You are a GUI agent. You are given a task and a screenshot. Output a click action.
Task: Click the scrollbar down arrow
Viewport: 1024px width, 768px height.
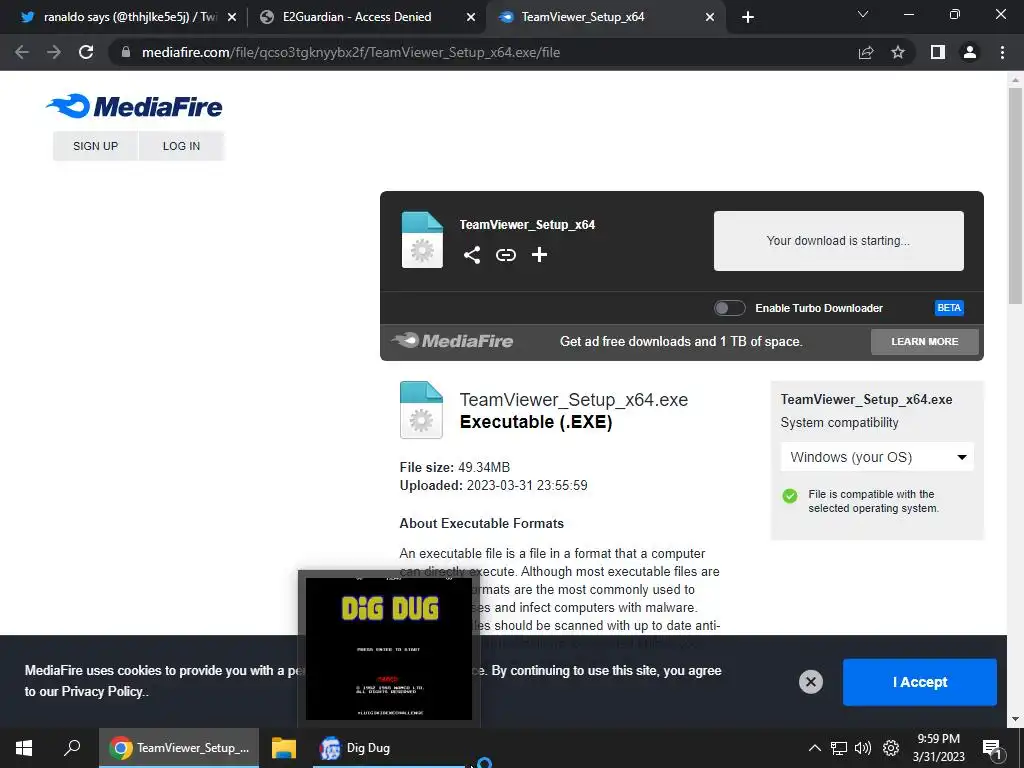coord(1015,719)
